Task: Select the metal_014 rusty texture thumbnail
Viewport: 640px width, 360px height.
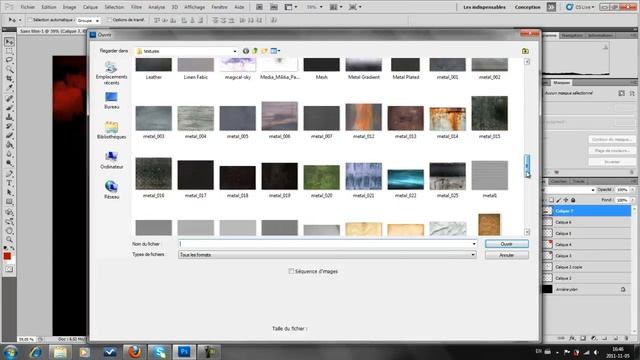Action: [447, 119]
